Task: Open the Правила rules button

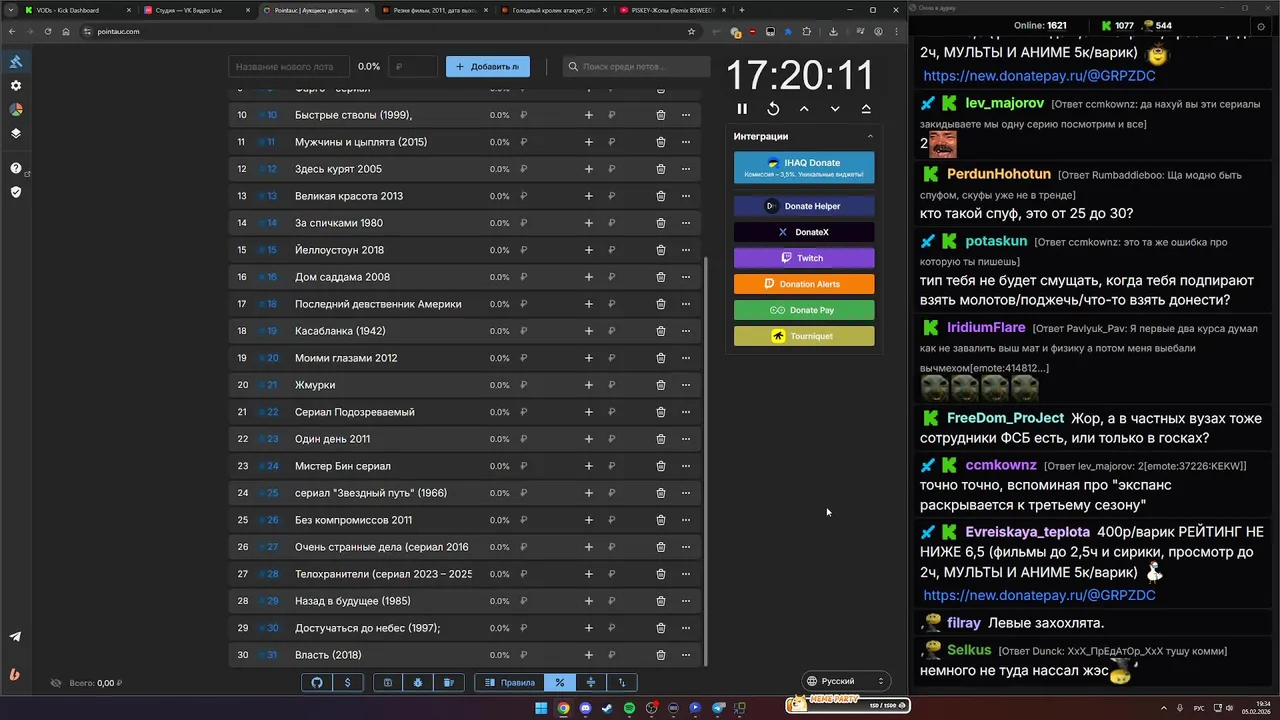Action: 510,682
